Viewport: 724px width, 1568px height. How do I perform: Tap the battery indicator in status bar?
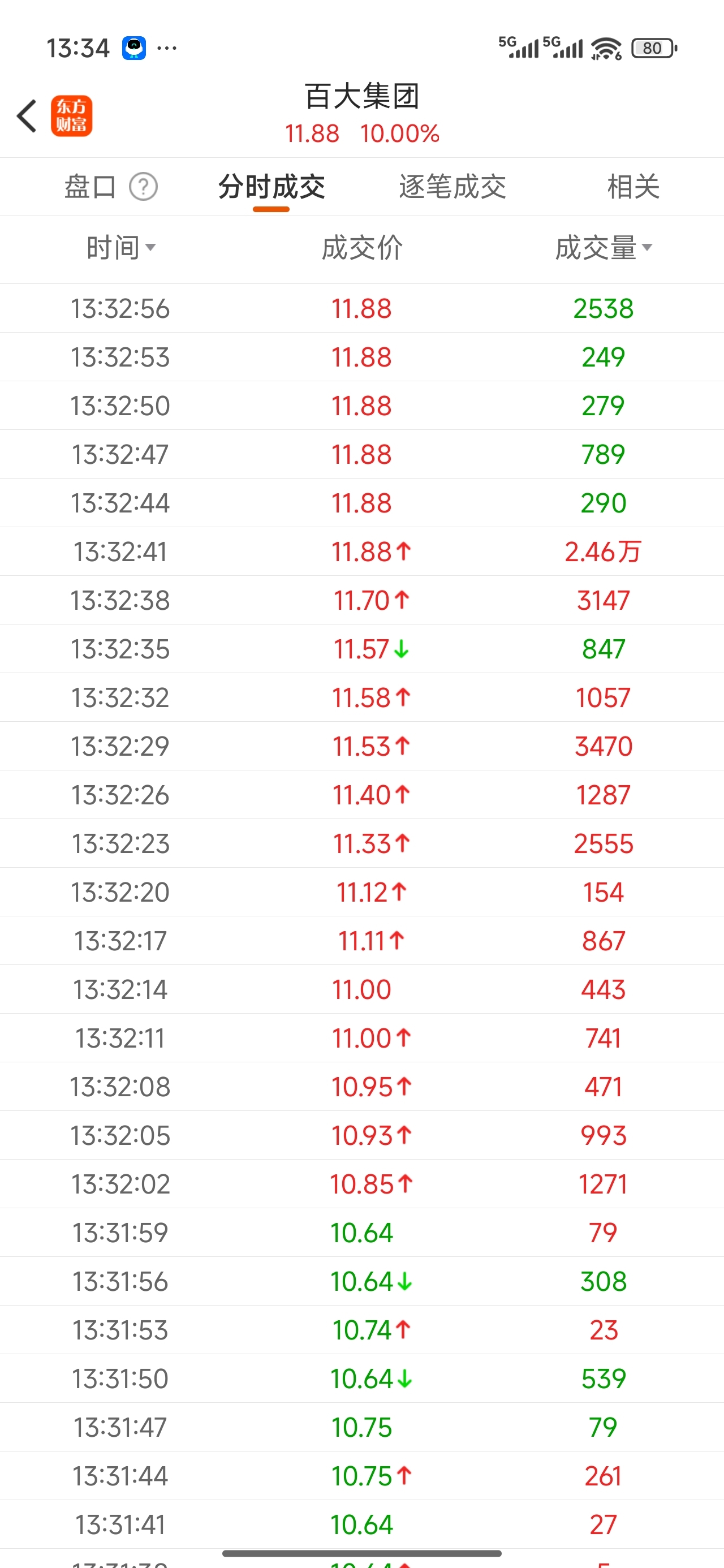(654, 48)
